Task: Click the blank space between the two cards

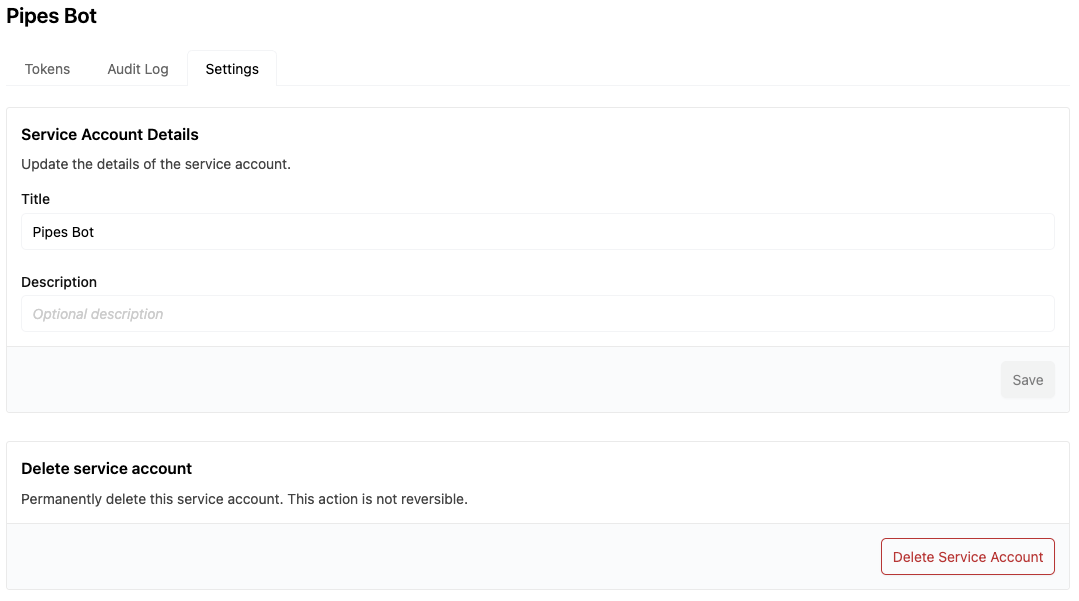Action: tap(537, 427)
